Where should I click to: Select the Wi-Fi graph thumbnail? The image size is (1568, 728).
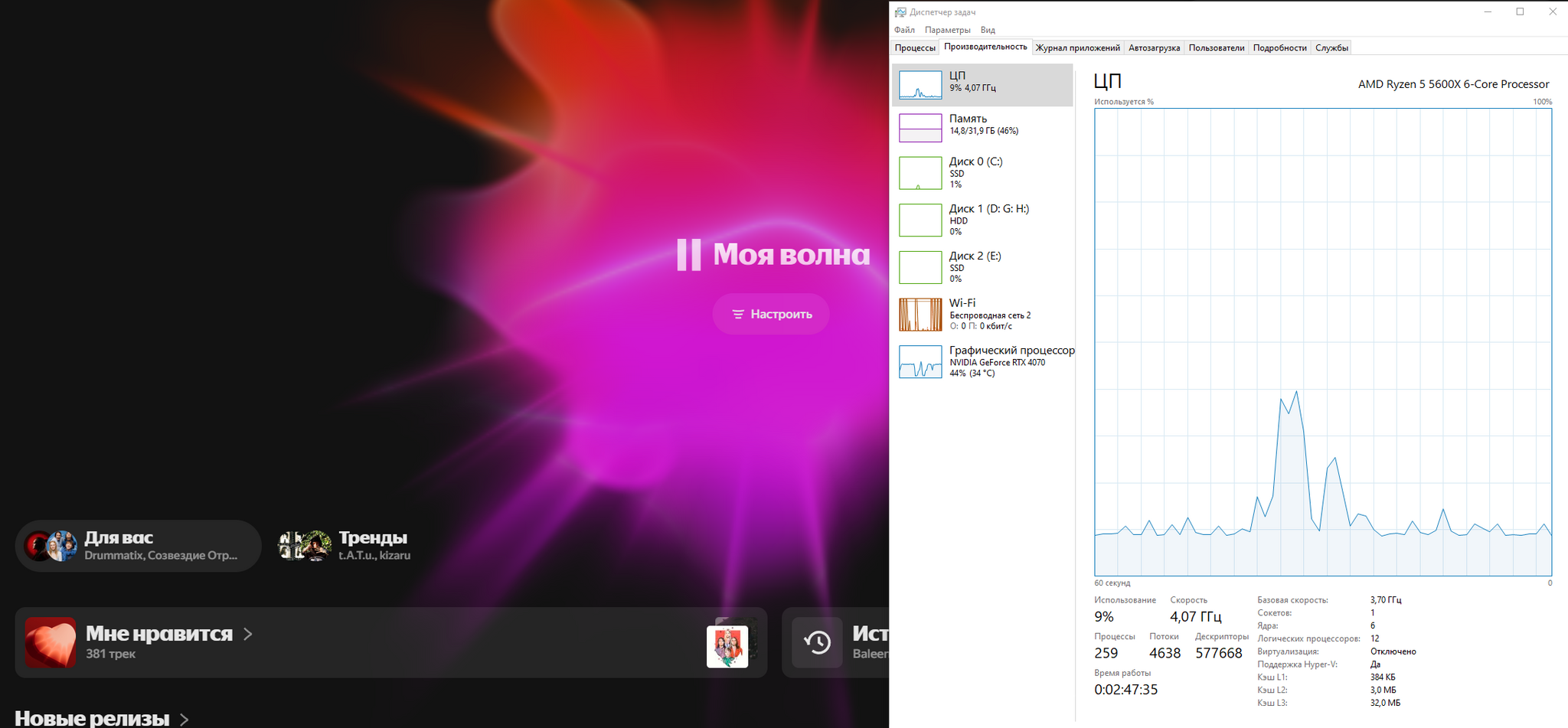coord(920,315)
